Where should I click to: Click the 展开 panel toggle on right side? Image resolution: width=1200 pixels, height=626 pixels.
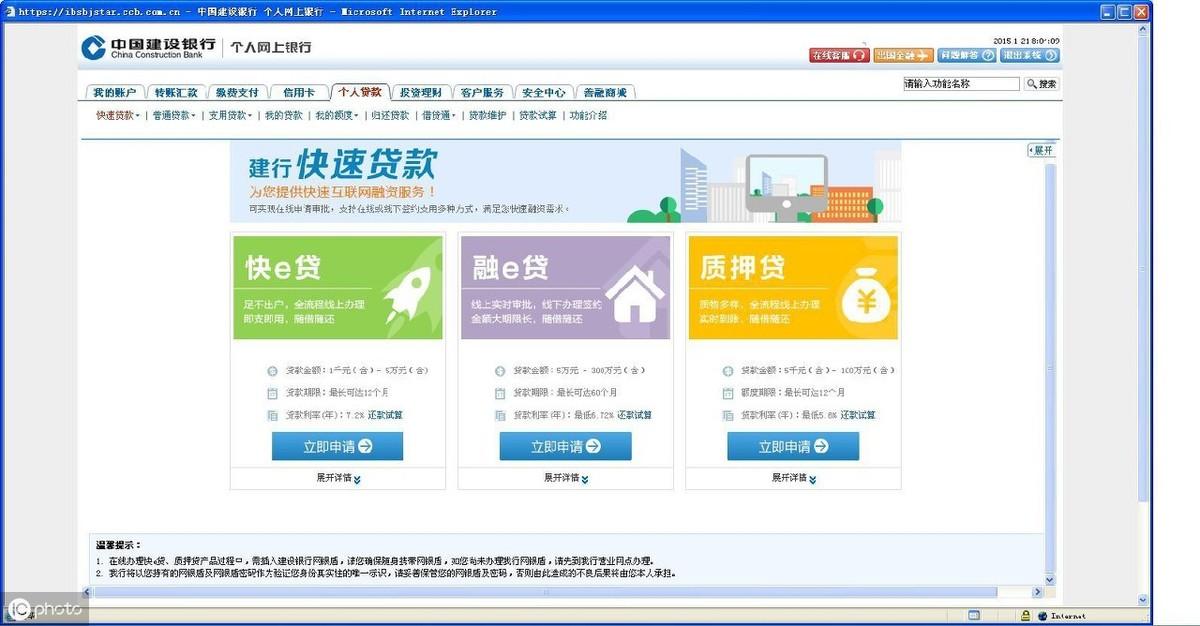click(x=1041, y=150)
